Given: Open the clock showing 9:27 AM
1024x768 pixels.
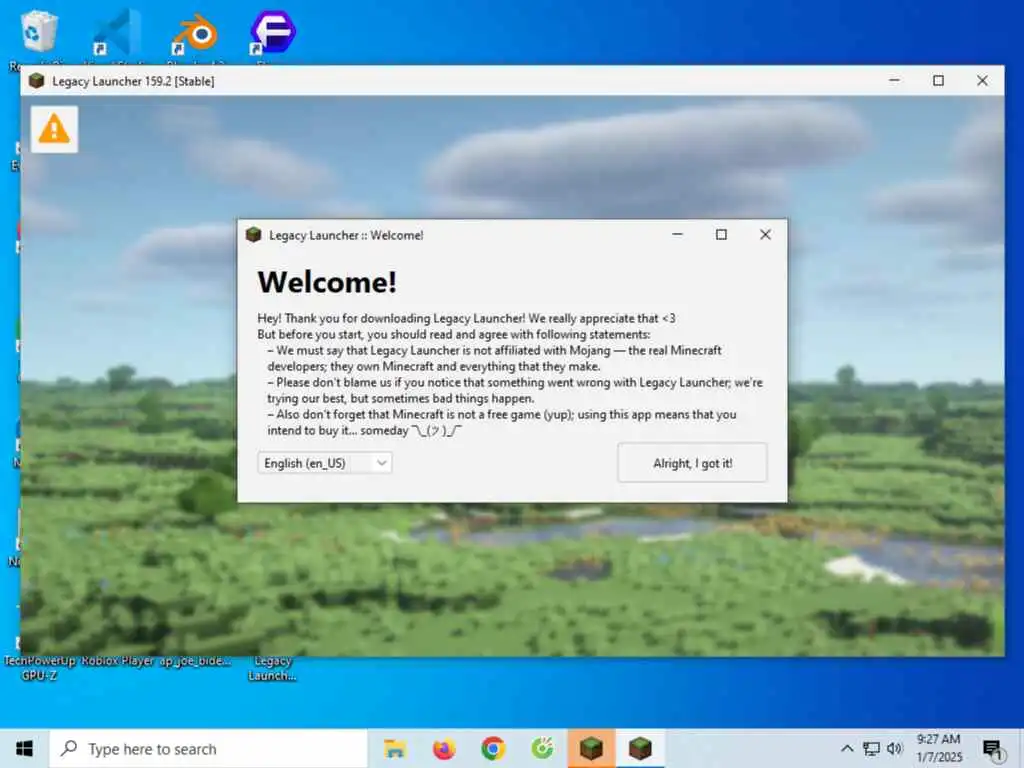Looking at the screenshot, I should click(938, 748).
